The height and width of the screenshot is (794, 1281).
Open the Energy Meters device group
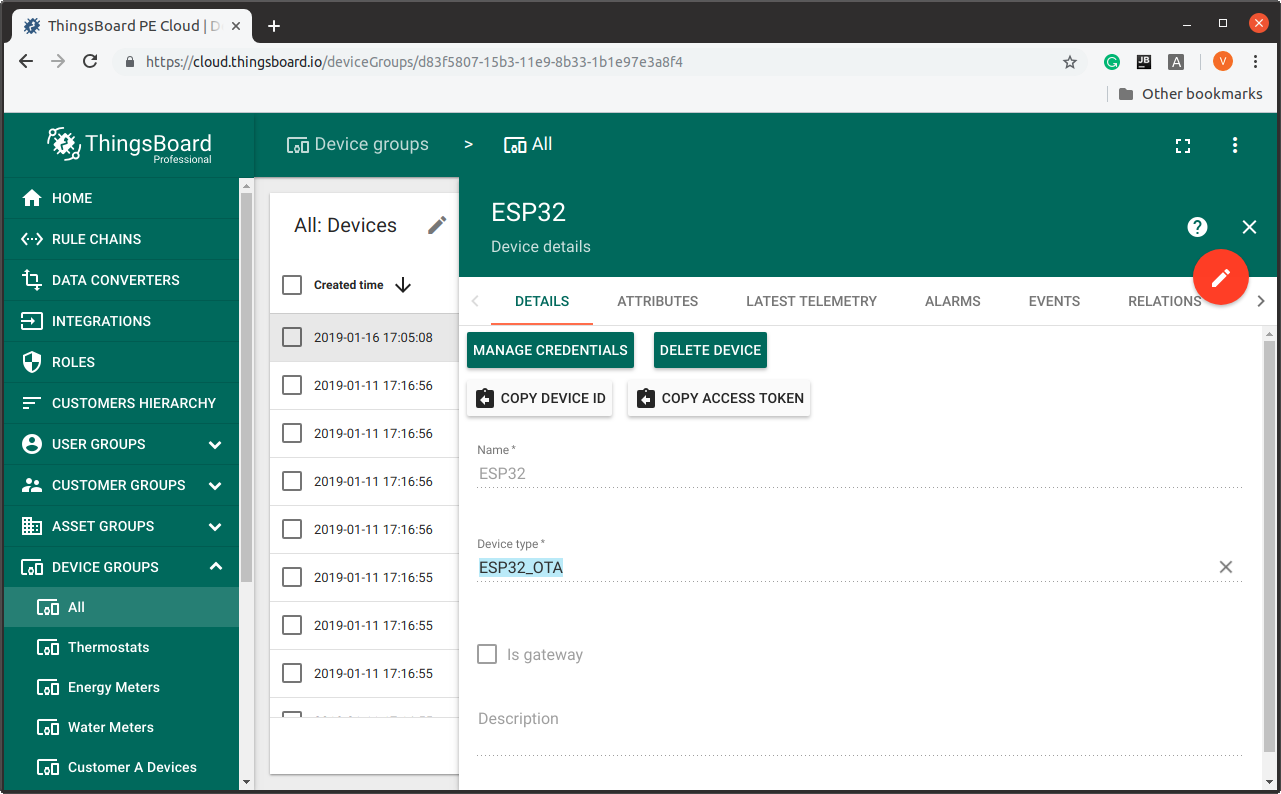(121, 687)
